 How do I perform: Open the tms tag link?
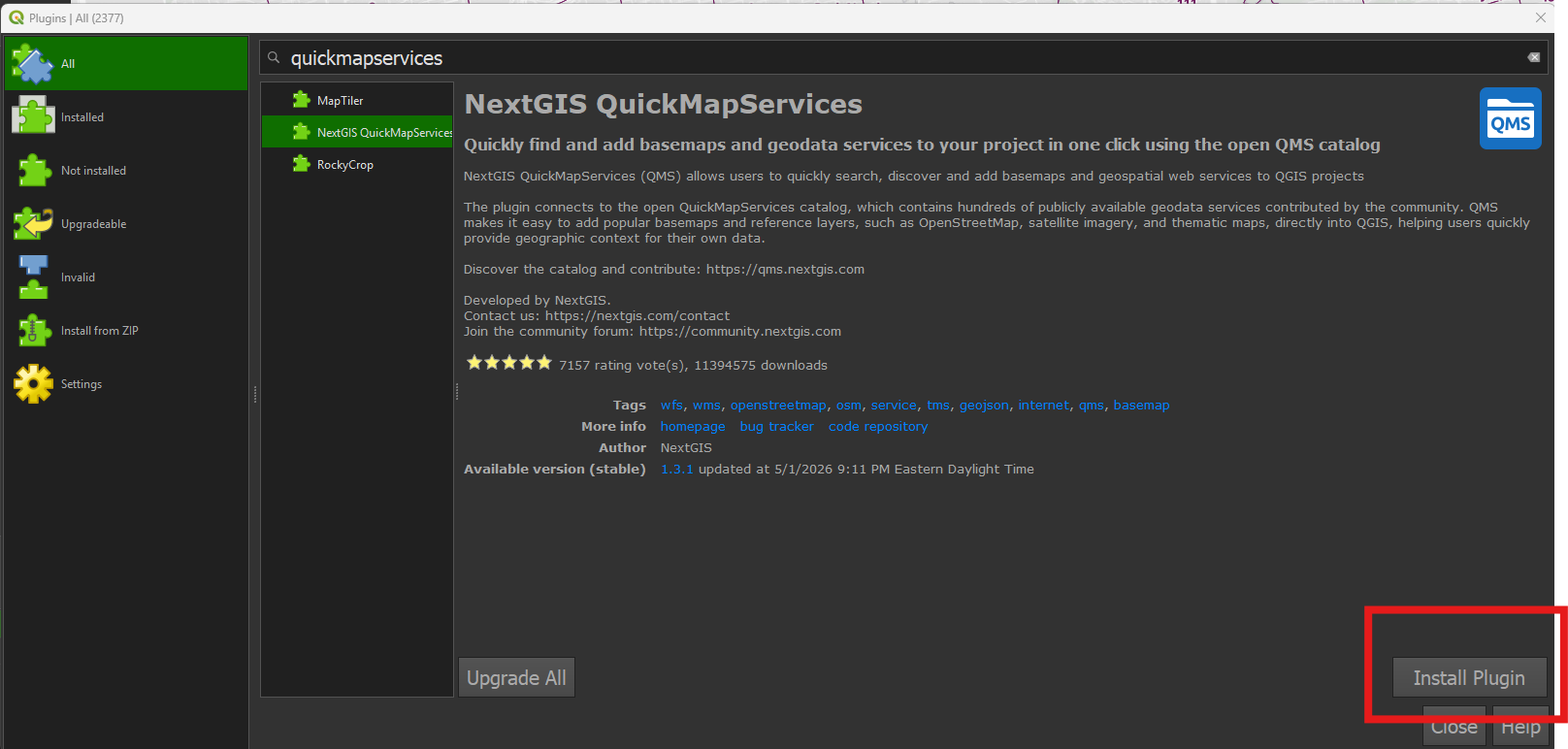coord(937,406)
